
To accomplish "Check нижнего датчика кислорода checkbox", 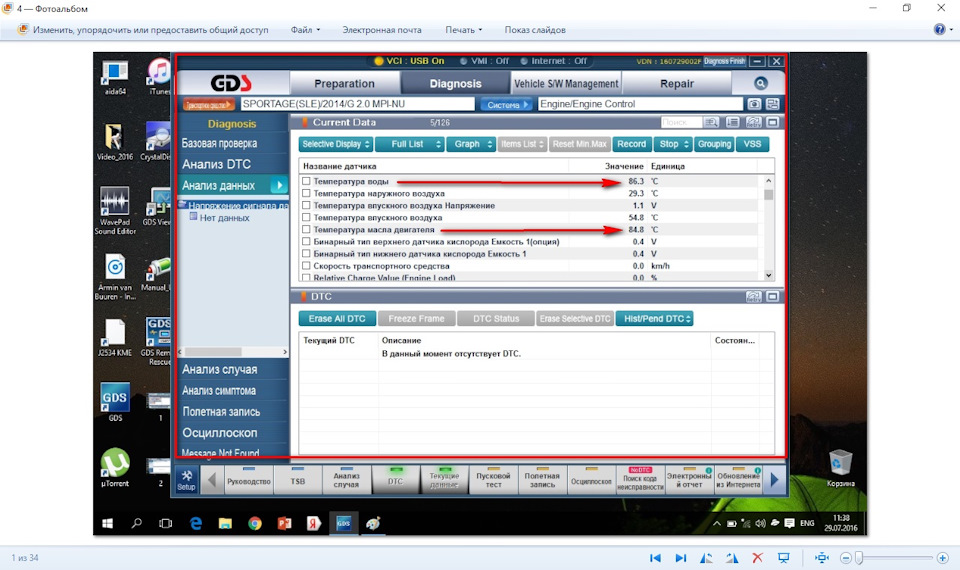I will (x=306, y=253).
